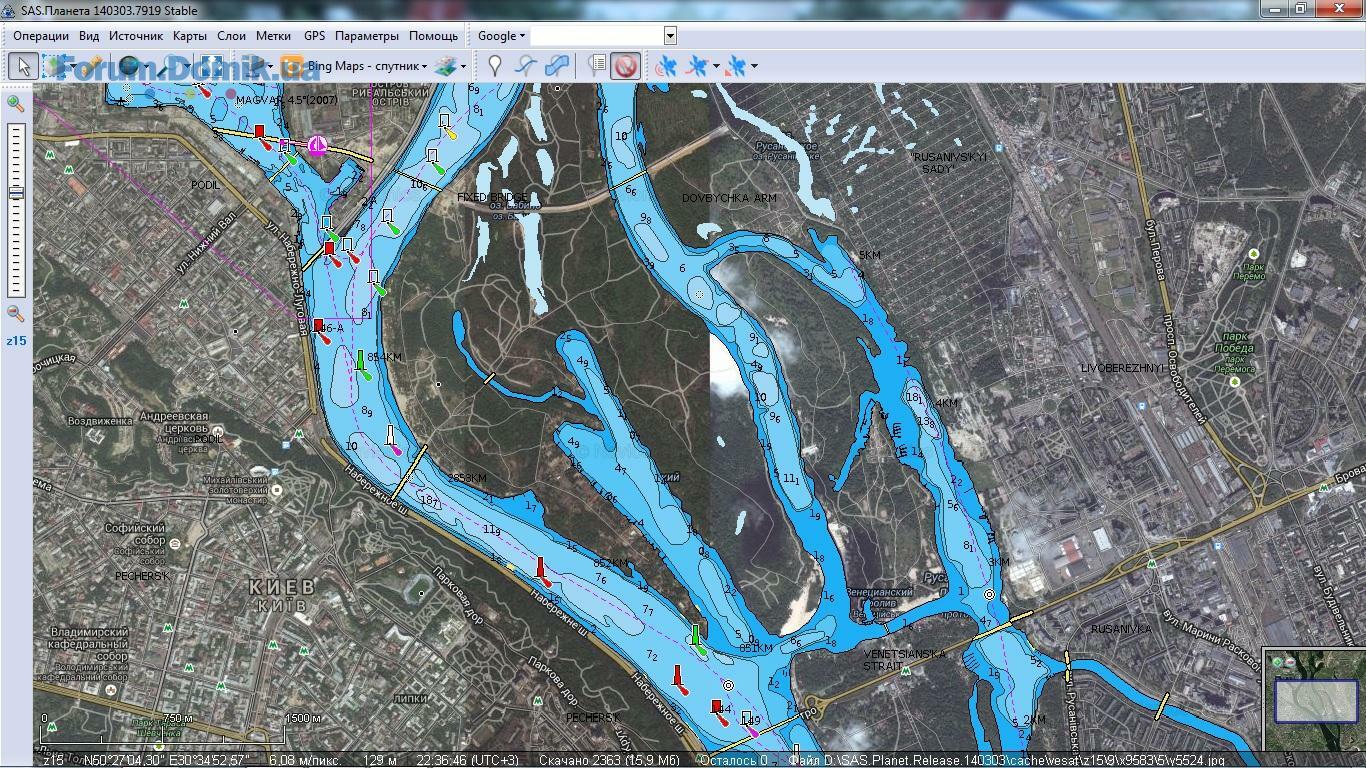Click the DOVBYCHKA ARM map label
1366x768 pixels.
point(729,198)
